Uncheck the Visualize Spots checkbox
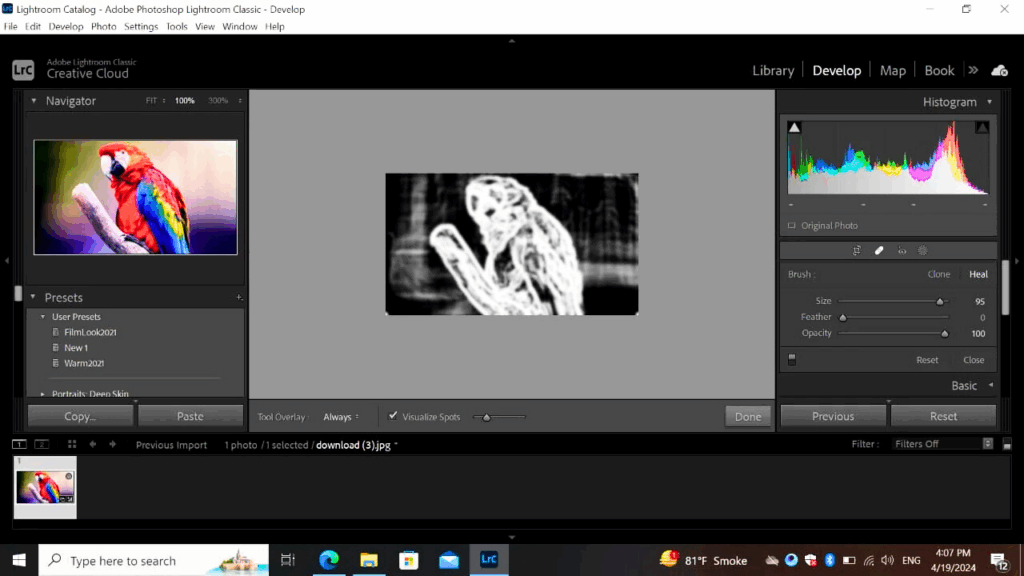The width and height of the screenshot is (1024, 576). tap(393, 416)
